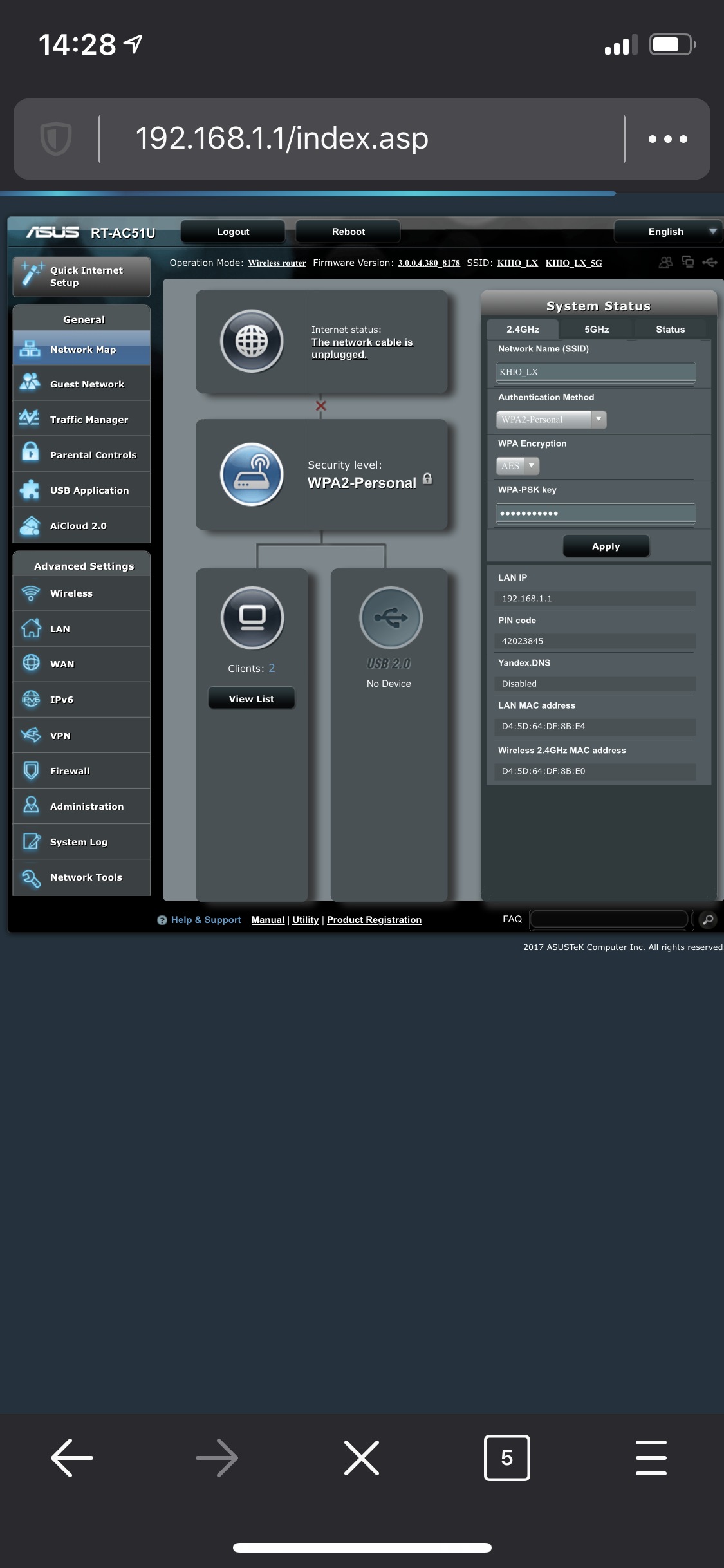The height and width of the screenshot is (1568, 724).
Task: Click the Internet globe icon
Action: [252, 341]
